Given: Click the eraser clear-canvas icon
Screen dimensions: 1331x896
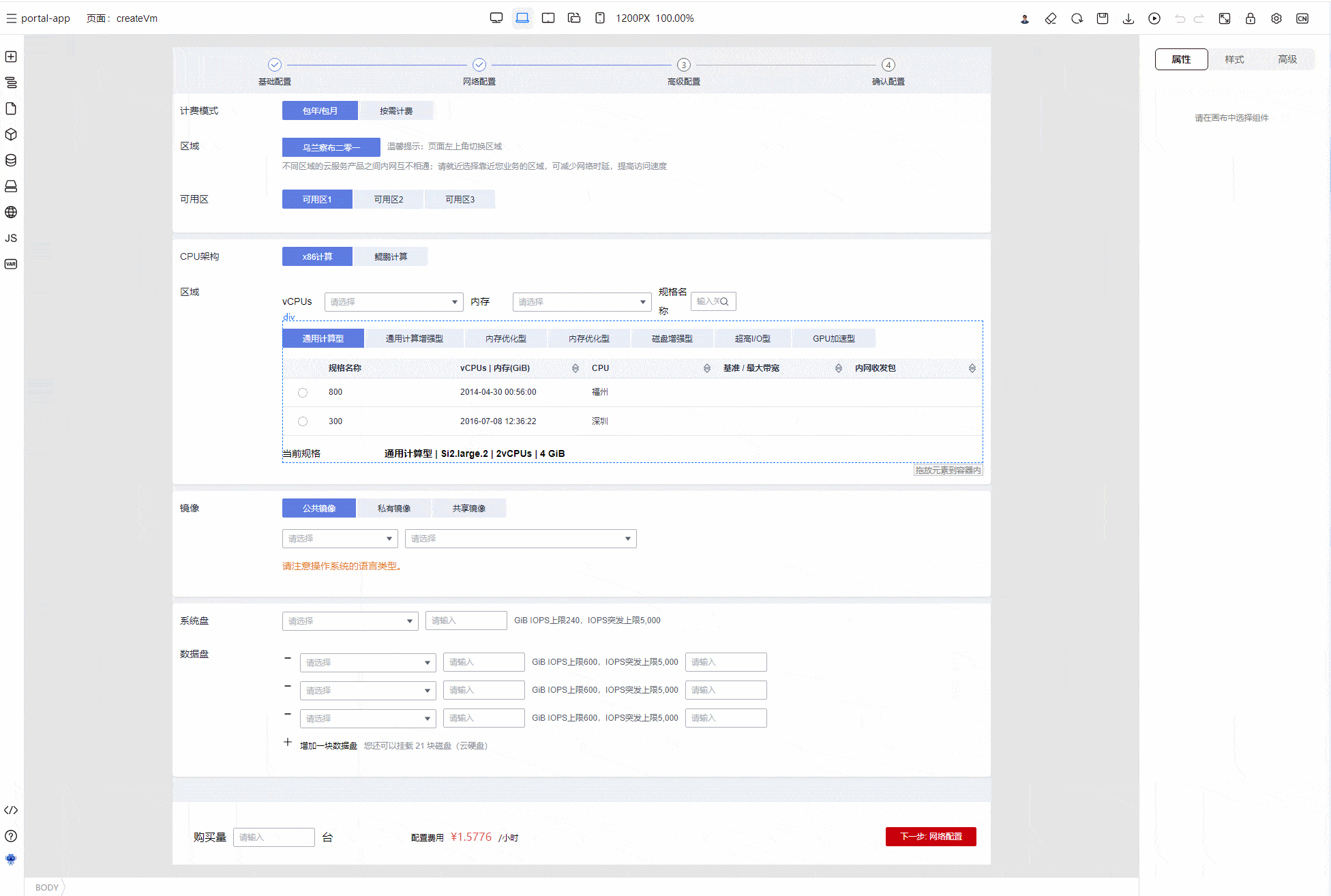Looking at the screenshot, I should pyautogui.click(x=1051, y=18).
